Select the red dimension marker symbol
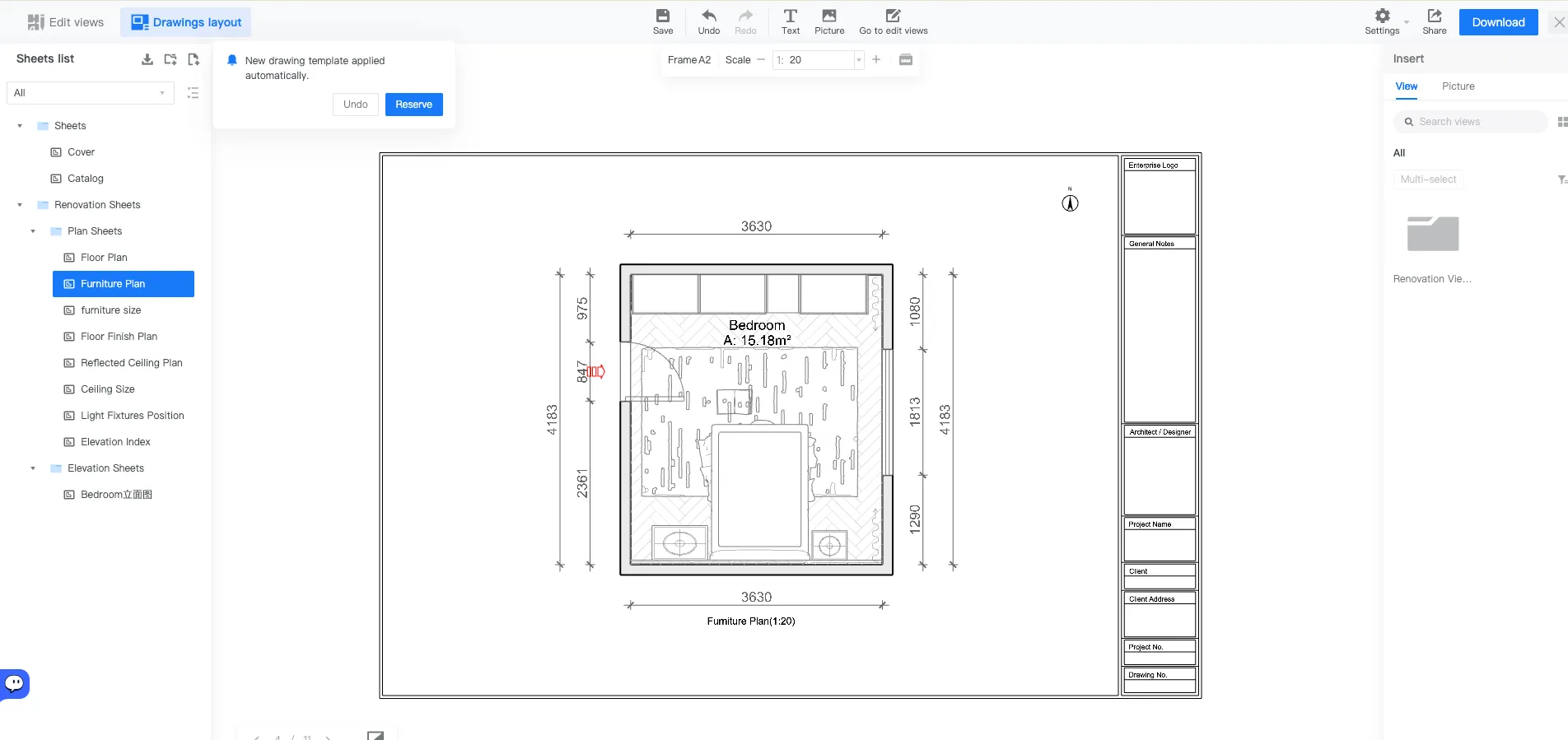 [x=595, y=372]
